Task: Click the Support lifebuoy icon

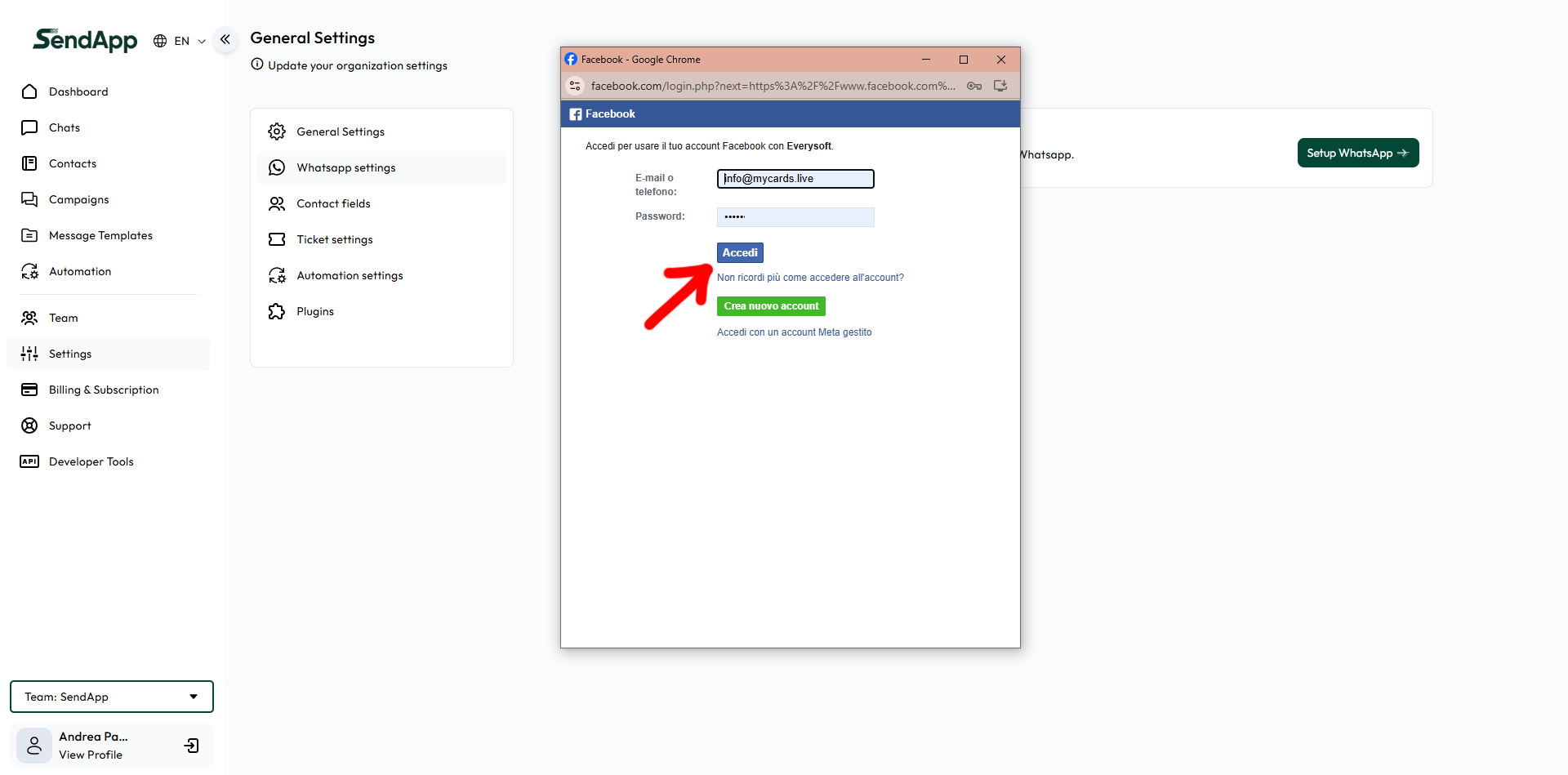Action: point(29,425)
